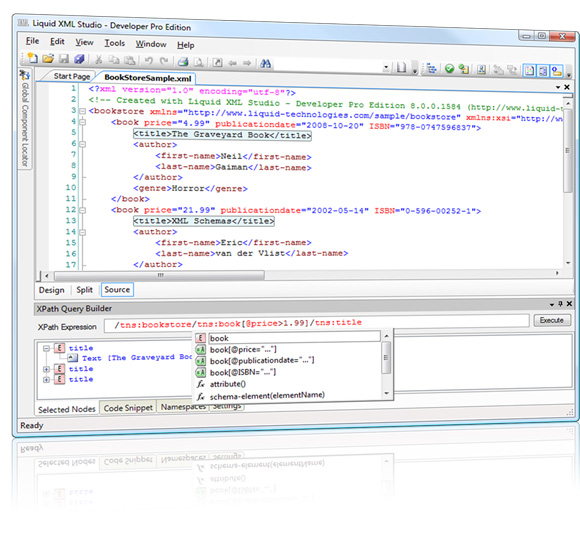
Task: Toggle the third highlighted view button in toolbar
Action: tap(557, 71)
